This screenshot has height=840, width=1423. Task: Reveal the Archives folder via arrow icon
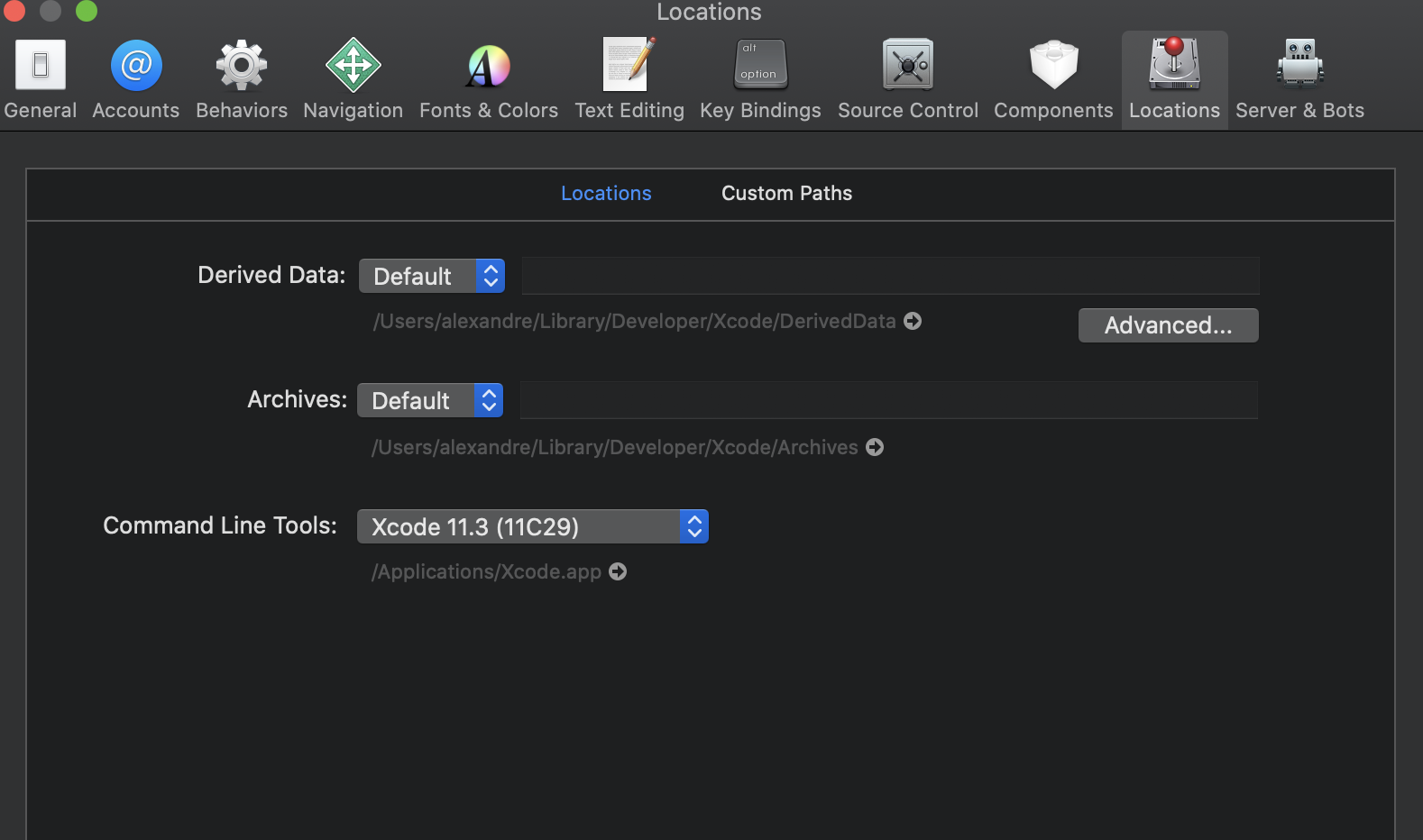[x=875, y=447]
